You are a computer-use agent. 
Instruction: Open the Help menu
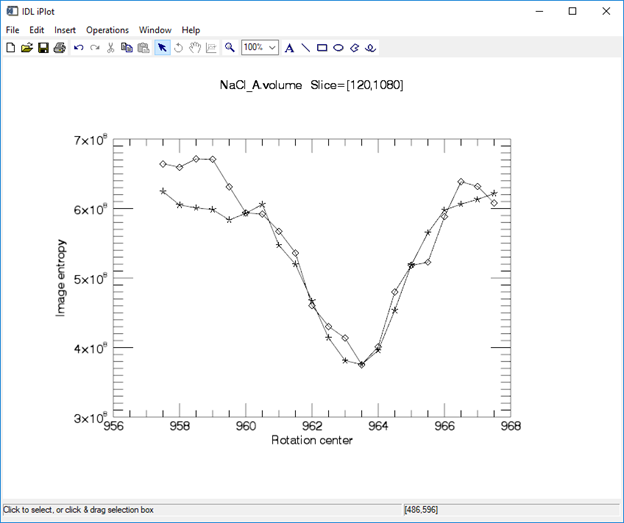191,30
